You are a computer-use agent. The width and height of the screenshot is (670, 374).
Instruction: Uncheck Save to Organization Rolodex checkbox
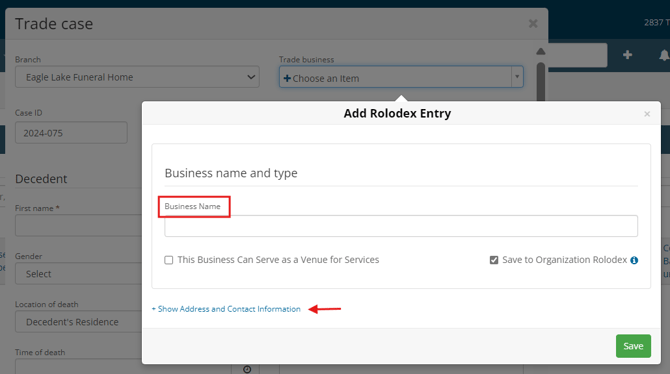point(494,260)
